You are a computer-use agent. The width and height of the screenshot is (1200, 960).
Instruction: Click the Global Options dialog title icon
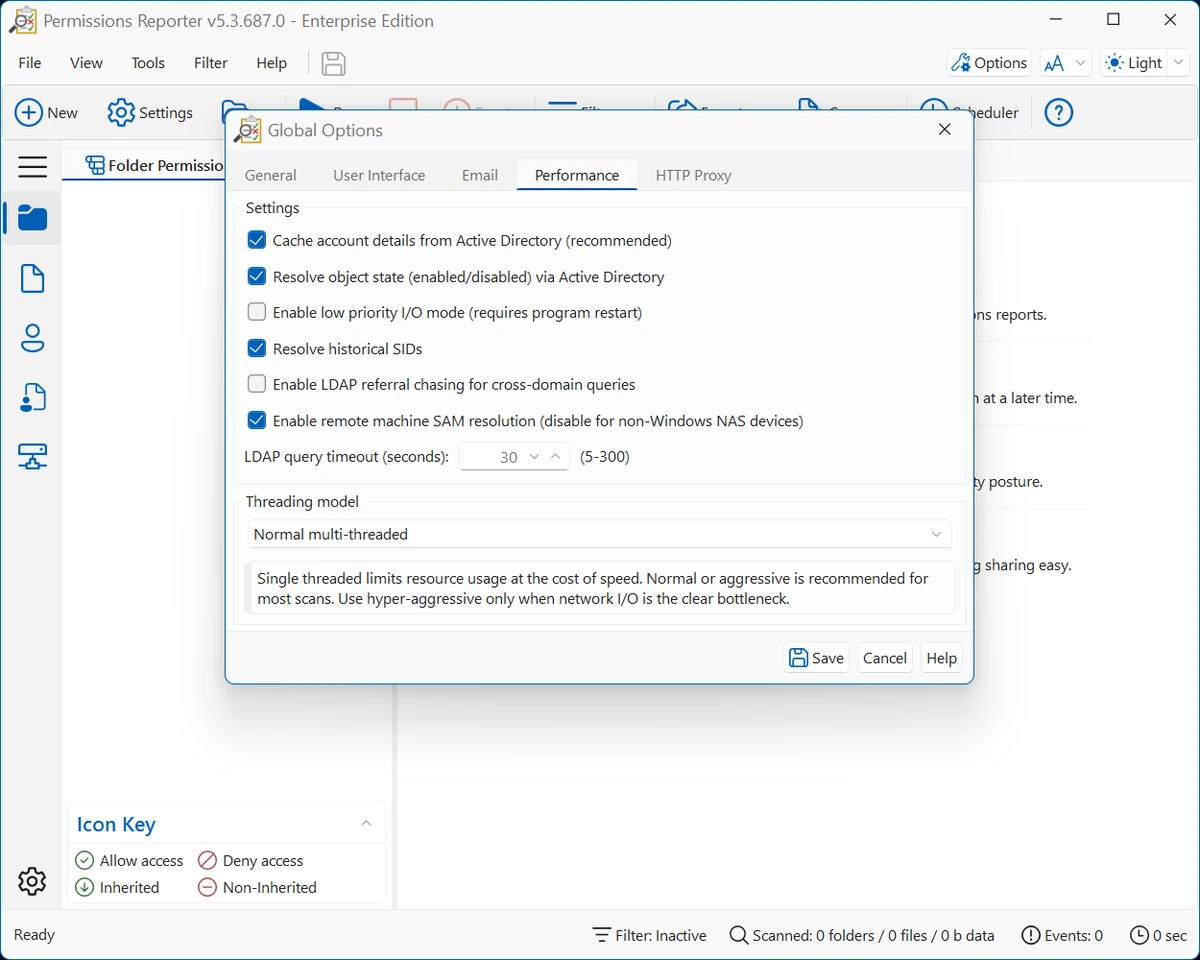click(248, 130)
